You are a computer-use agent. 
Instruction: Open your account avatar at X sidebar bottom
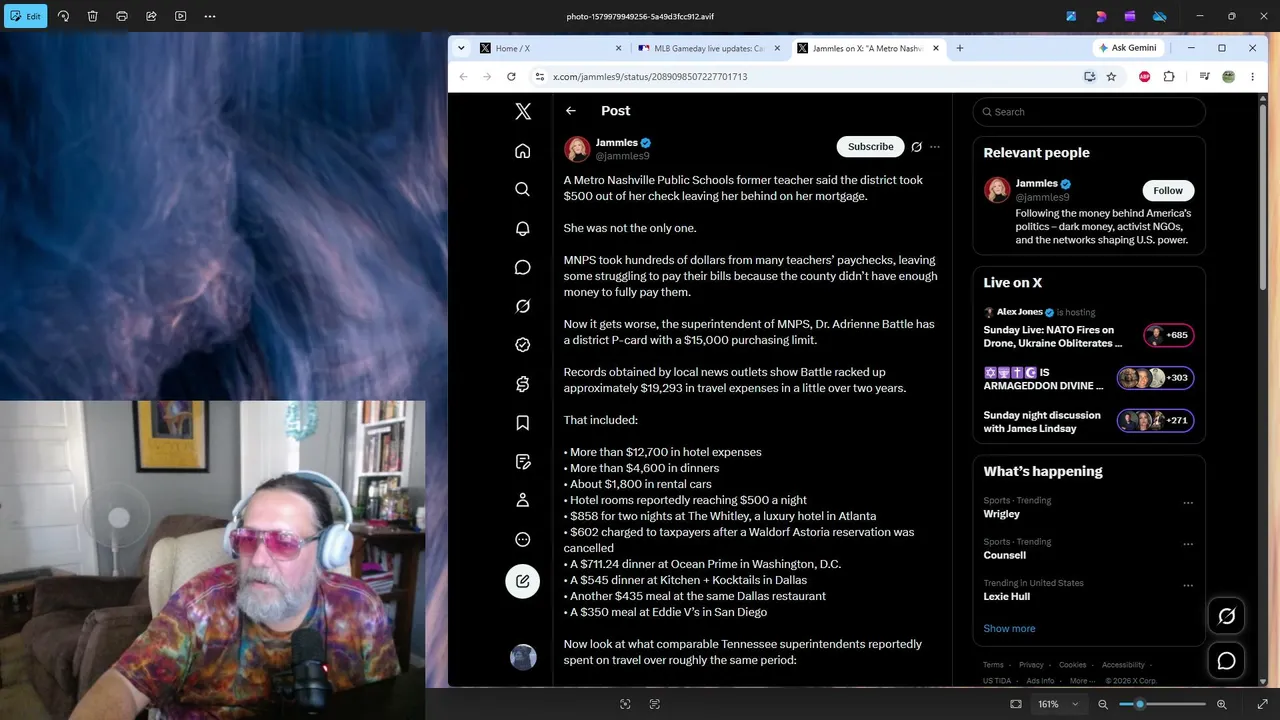[523, 657]
